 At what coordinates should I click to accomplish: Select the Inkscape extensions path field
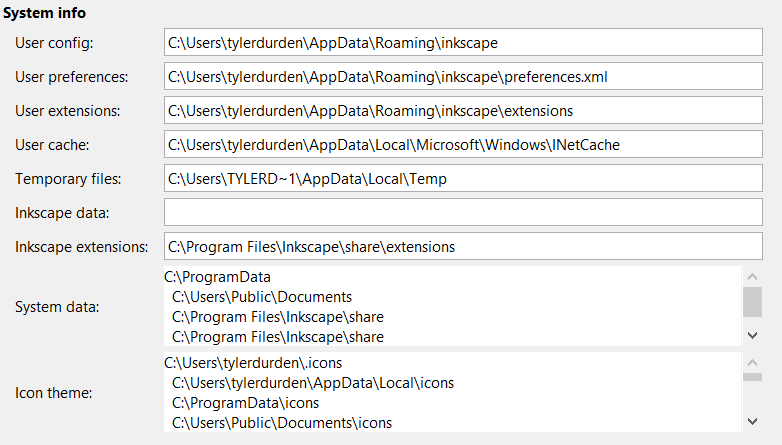pos(462,247)
